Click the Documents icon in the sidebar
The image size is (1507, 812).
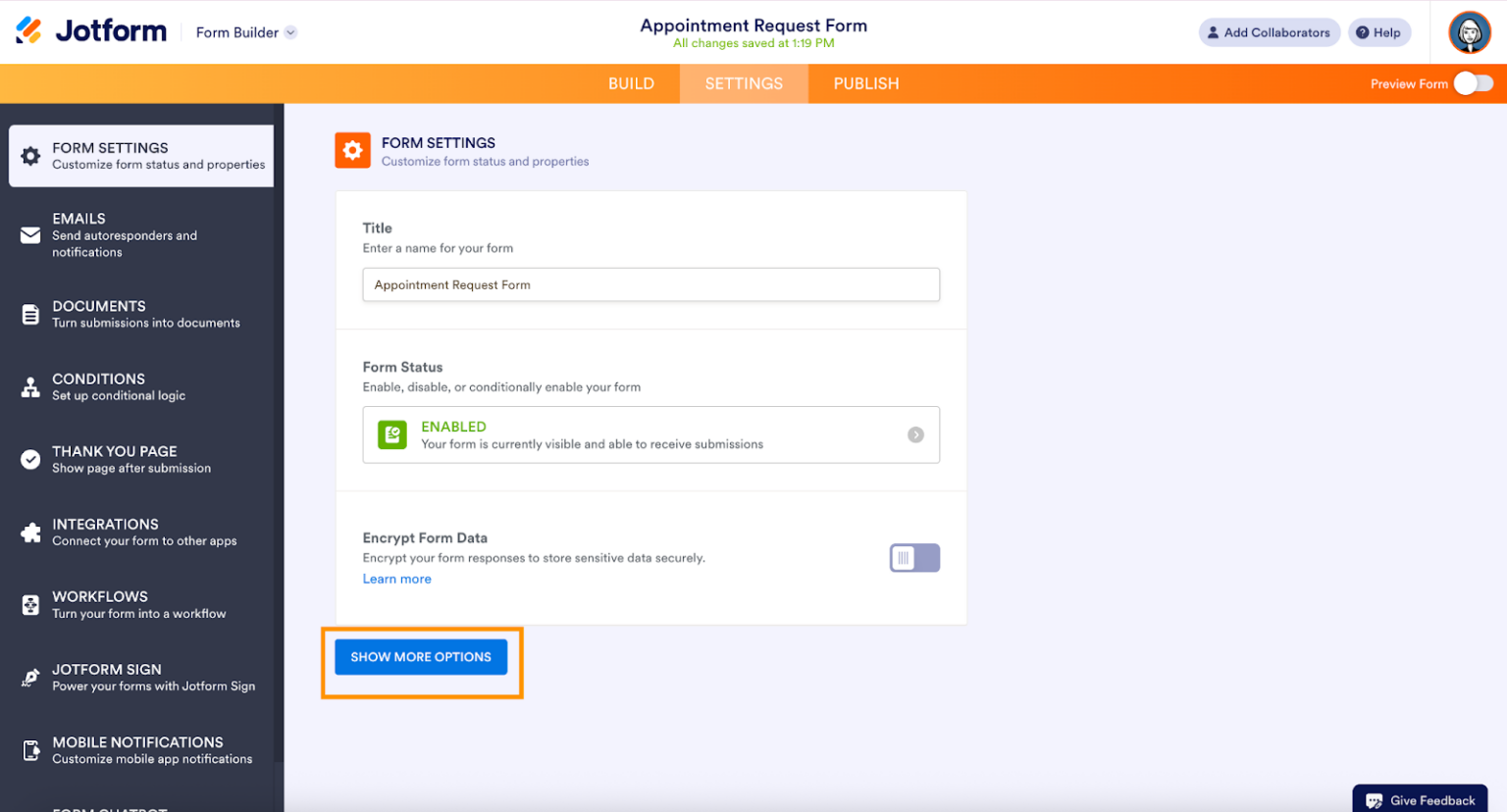point(29,313)
